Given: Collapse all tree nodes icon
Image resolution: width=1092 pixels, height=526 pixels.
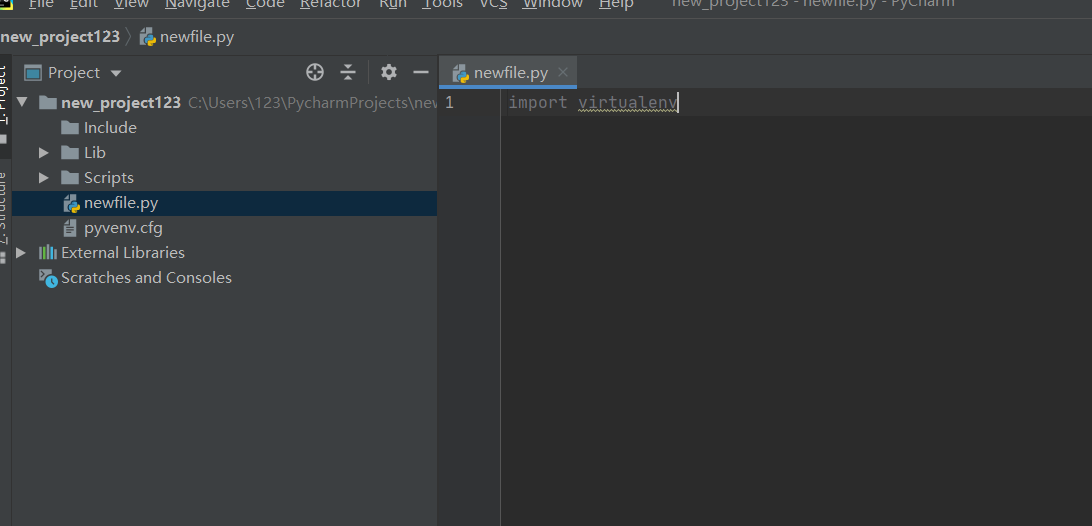Looking at the screenshot, I should 348,72.
